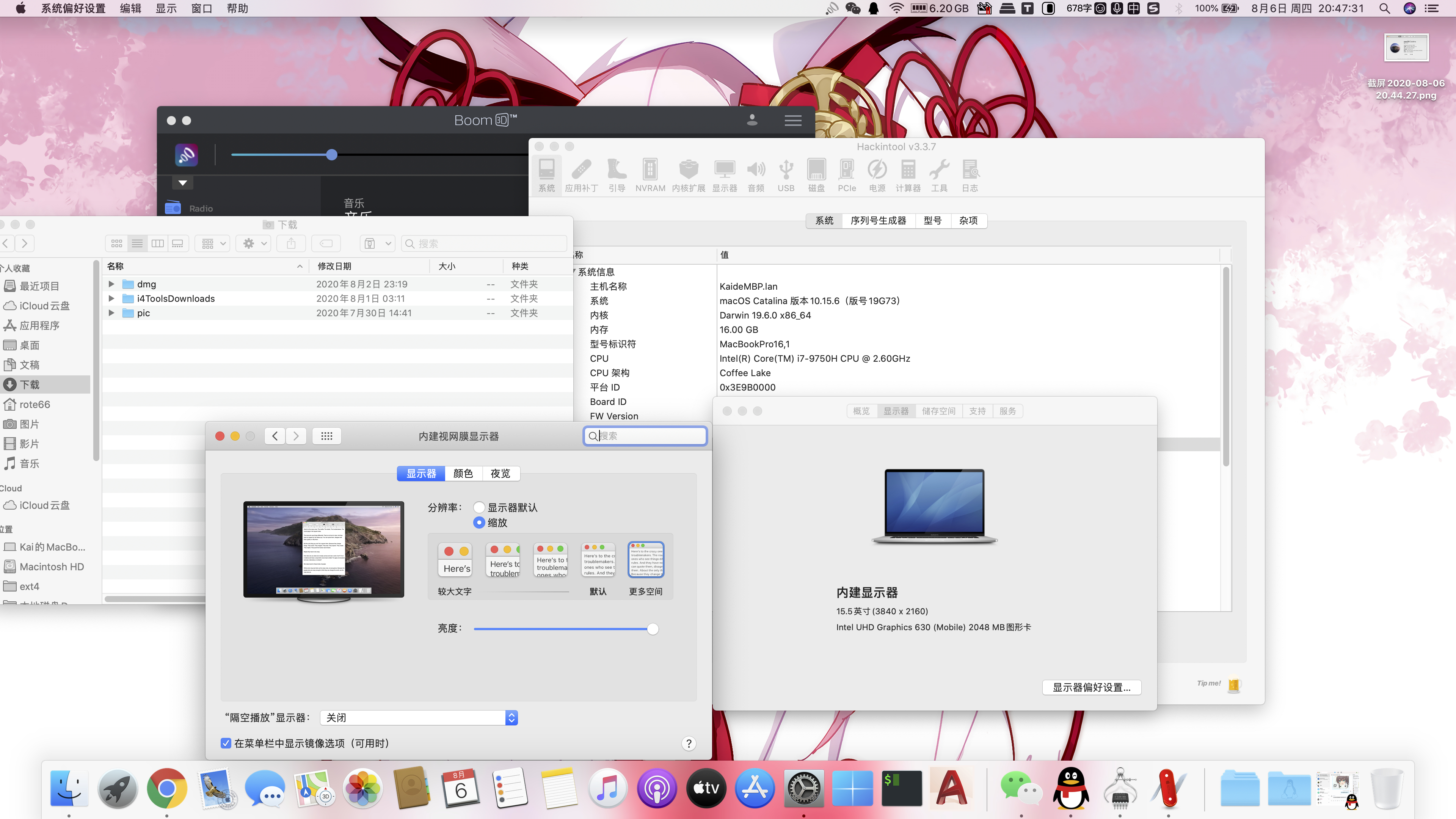The width and height of the screenshot is (1456, 819).
Task: Select 下载 in the Finder sidebar
Action: tap(45, 385)
